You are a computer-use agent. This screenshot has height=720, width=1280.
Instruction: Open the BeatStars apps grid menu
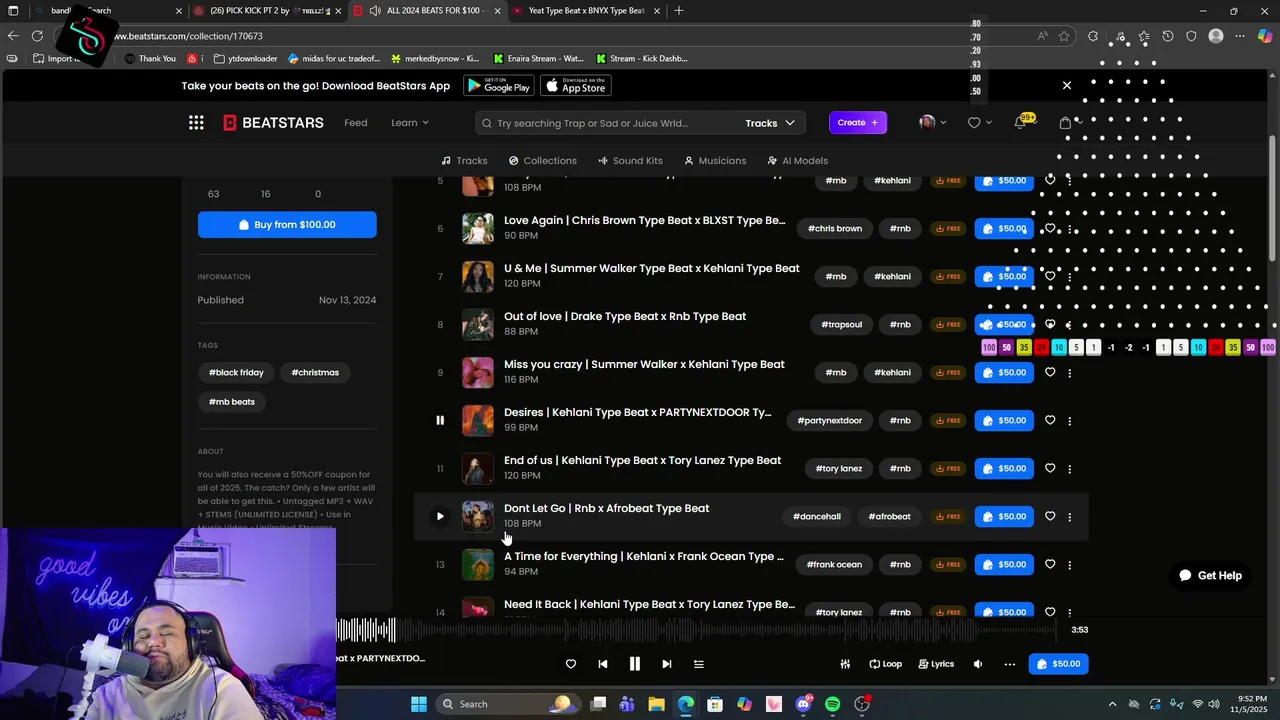(x=196, y=122)
